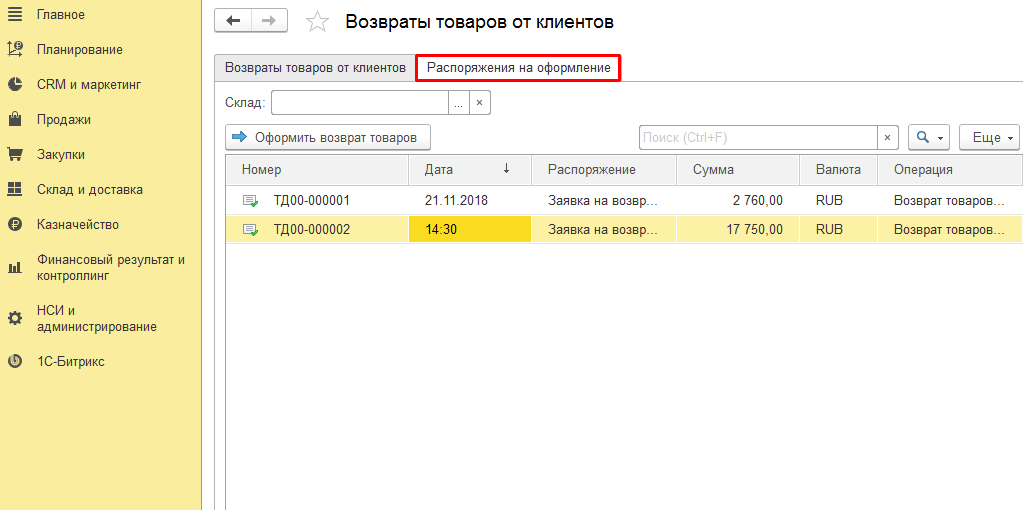Open Склад selection list via ellipsis button
1023x510 pixels.
(x=458, y=103)
